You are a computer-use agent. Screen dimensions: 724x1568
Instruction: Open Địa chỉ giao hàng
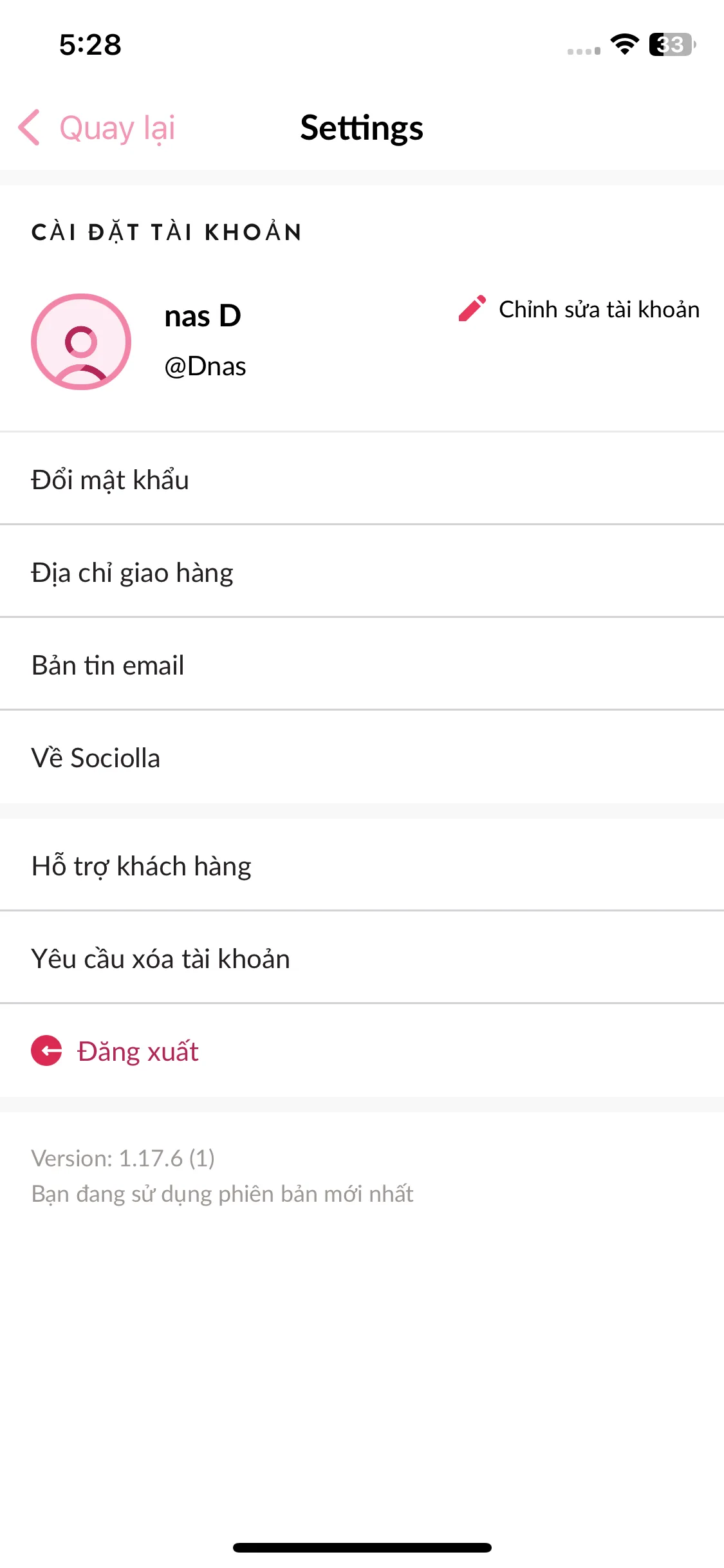362,572
